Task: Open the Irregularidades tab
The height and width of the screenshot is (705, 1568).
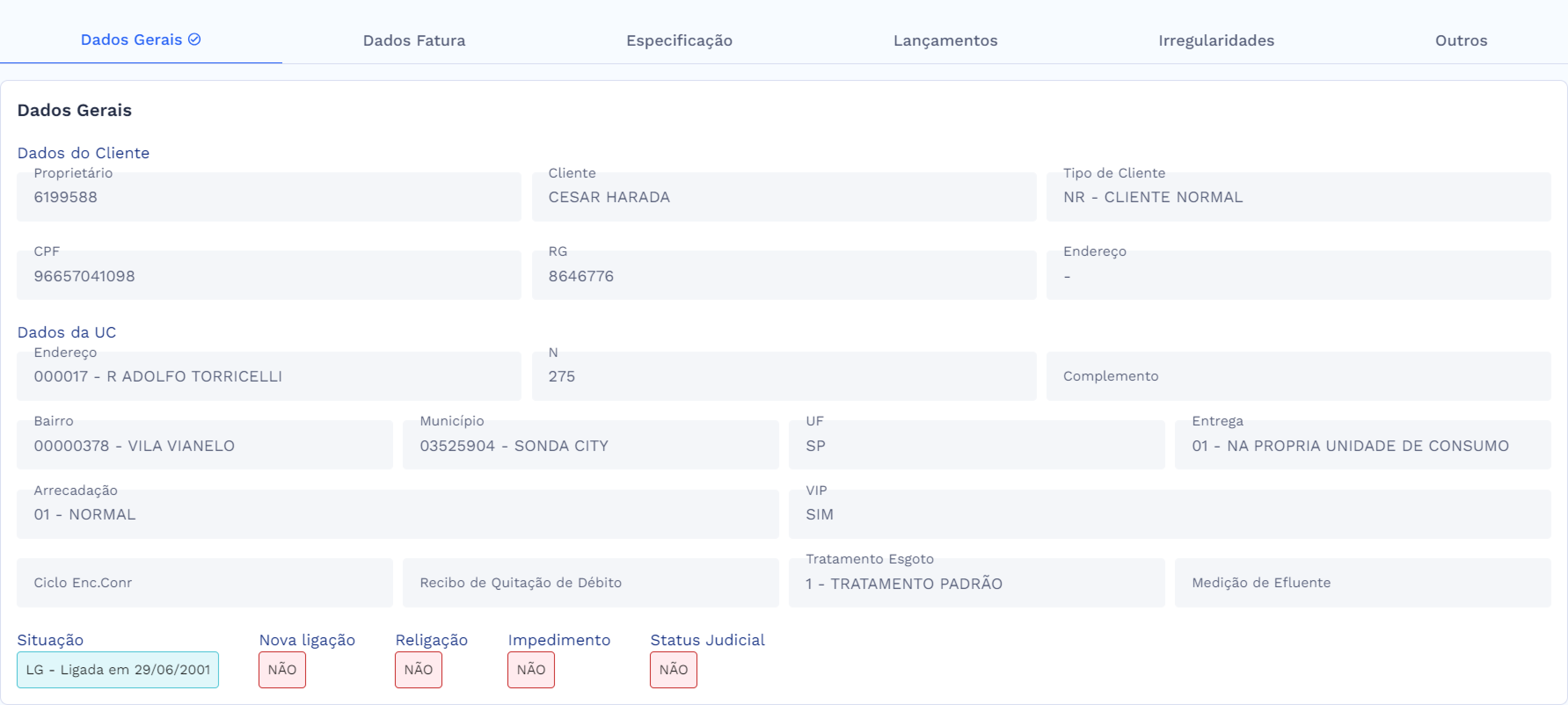Action: point(1215,40)
